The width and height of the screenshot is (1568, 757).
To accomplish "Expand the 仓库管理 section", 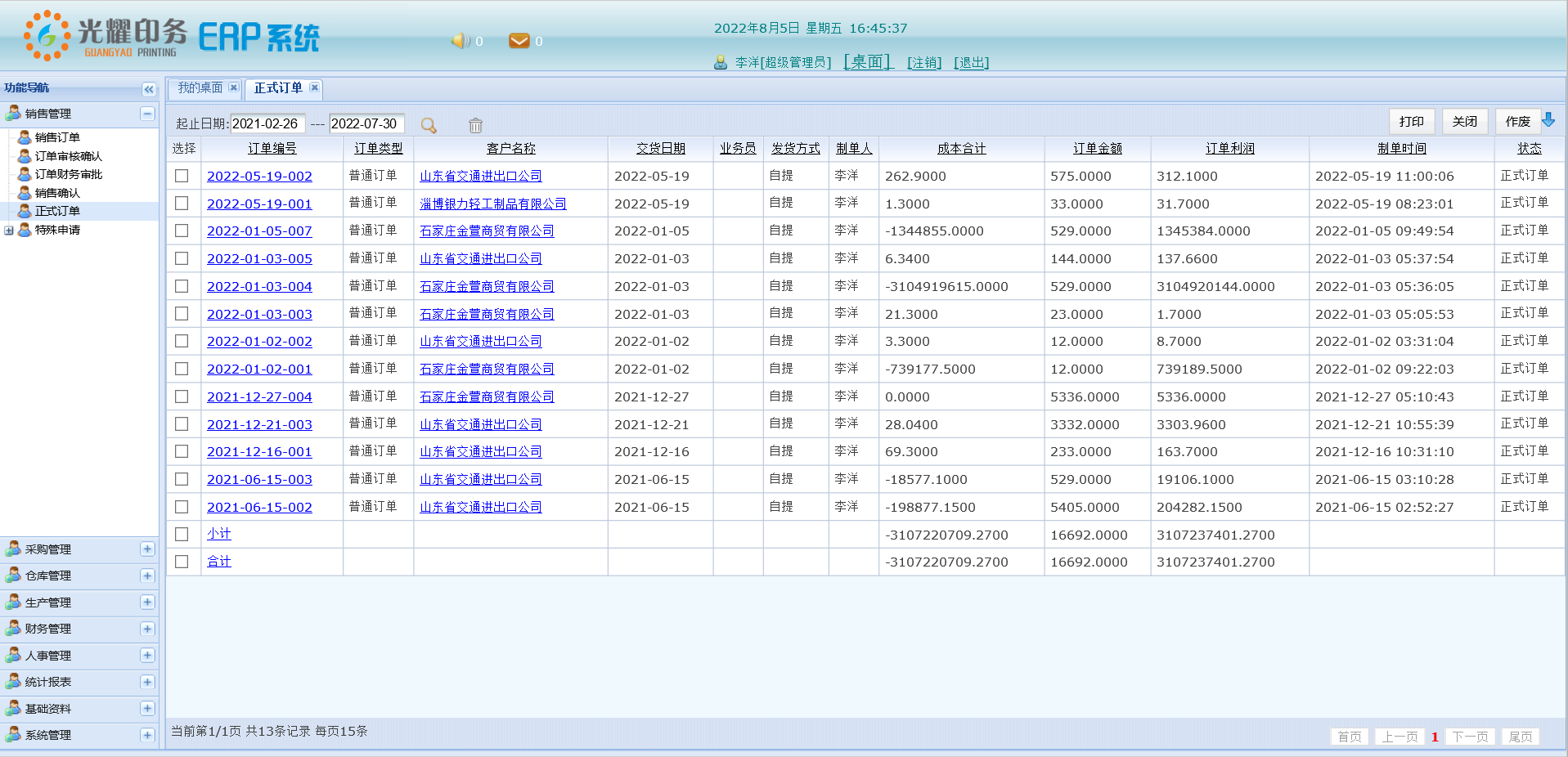I will pyautogui.click(x=147, y=576).
